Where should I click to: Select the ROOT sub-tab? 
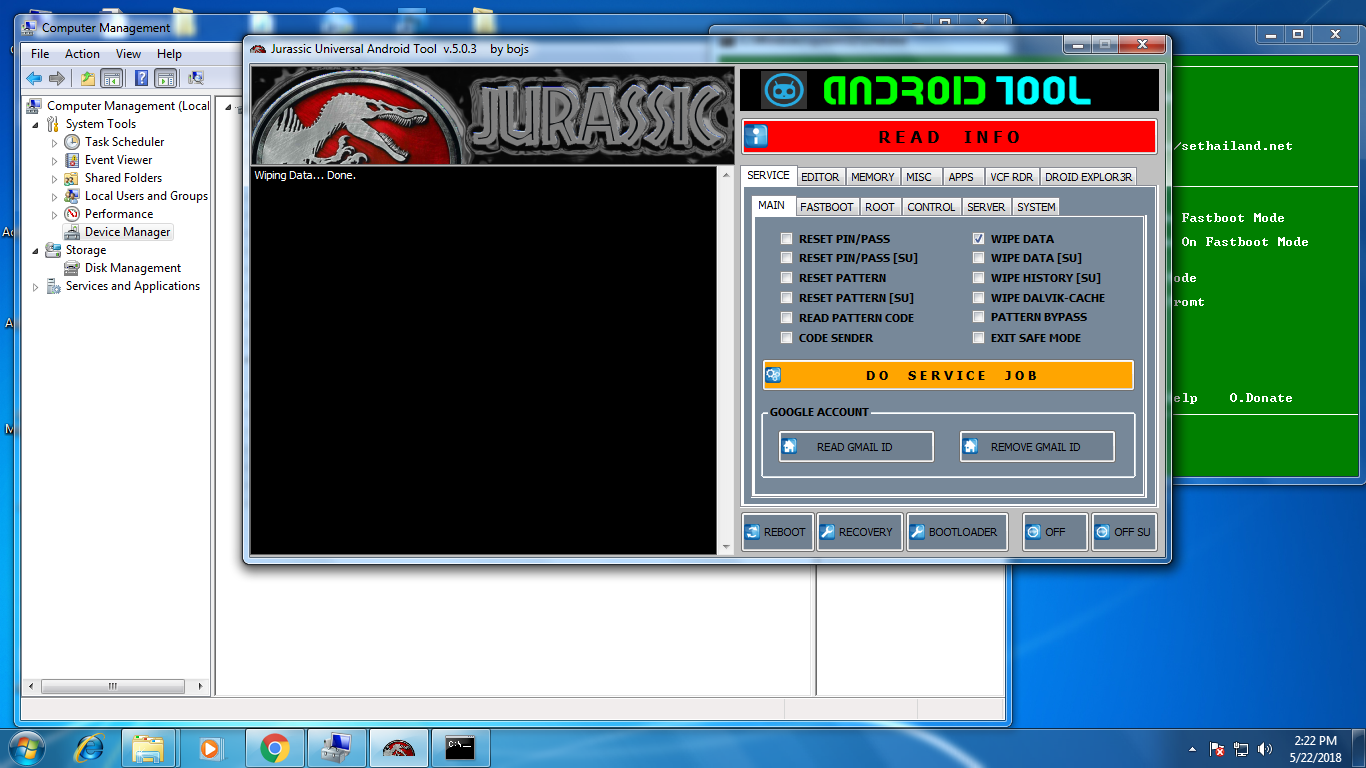click(880, 207)
